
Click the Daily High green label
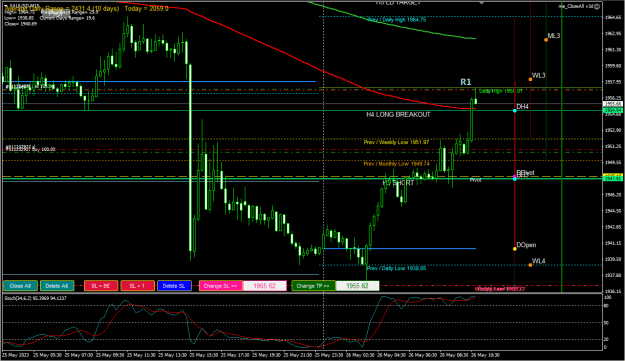(x=500, y=91)
